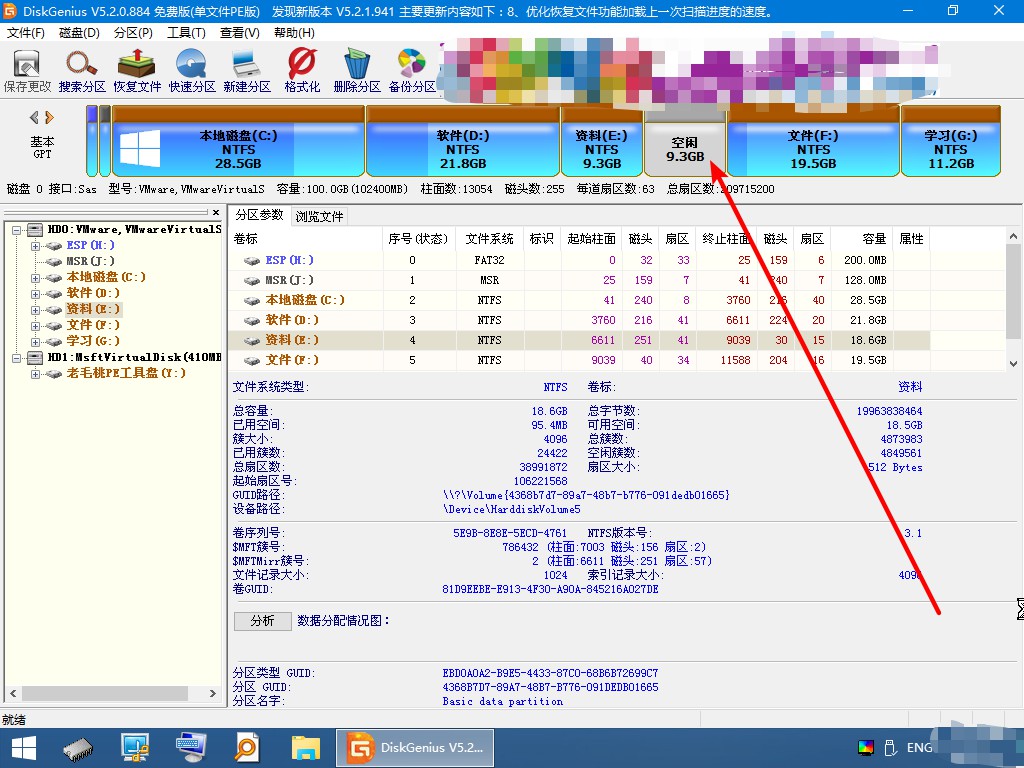Expand the 软件(D:) tree node
The height and width of the screenshot is (768, 1024).
tap(35, 294)
